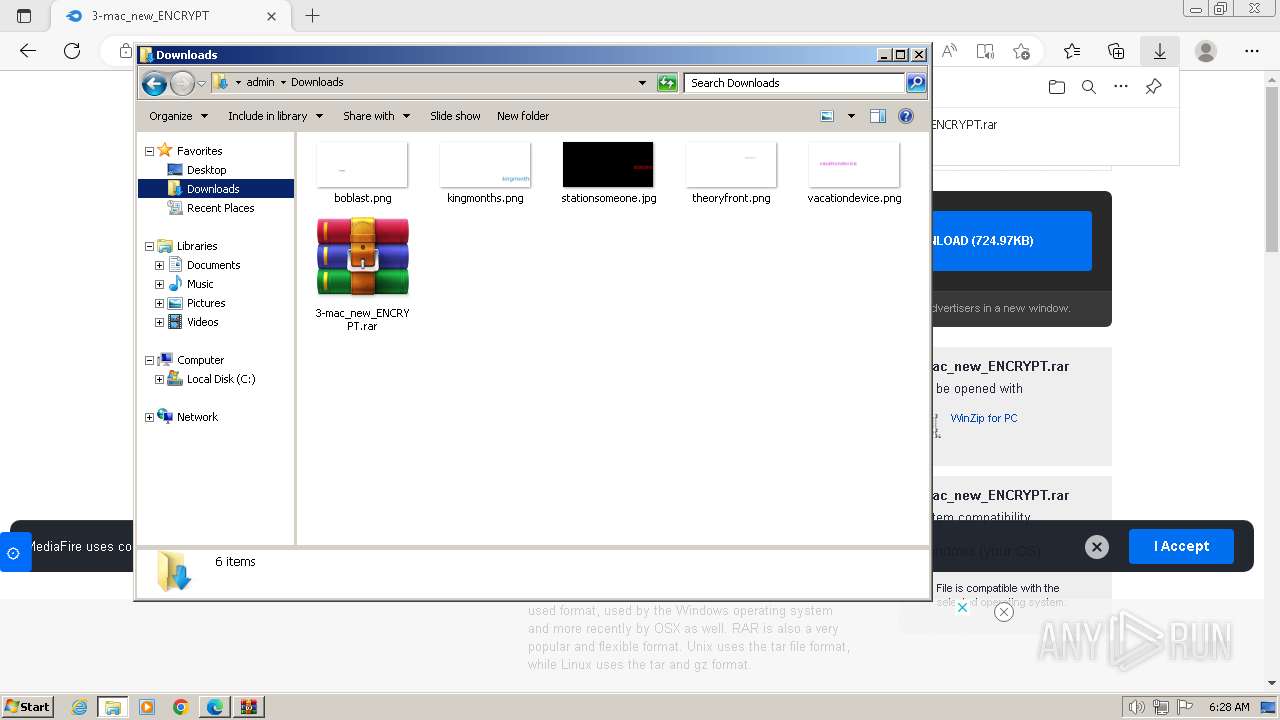Viewport: 1280px width, 720px height.
Task: Click Edge browser refresh icon
Action: pyautogui.click(x=72, y=51)
